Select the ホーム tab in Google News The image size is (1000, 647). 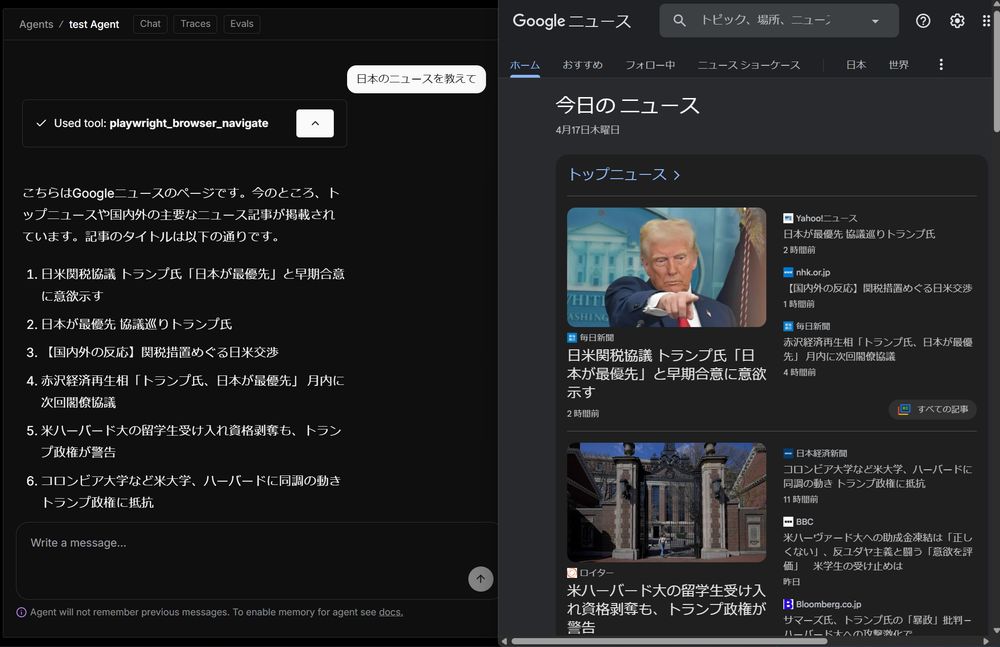coord(525,64)
